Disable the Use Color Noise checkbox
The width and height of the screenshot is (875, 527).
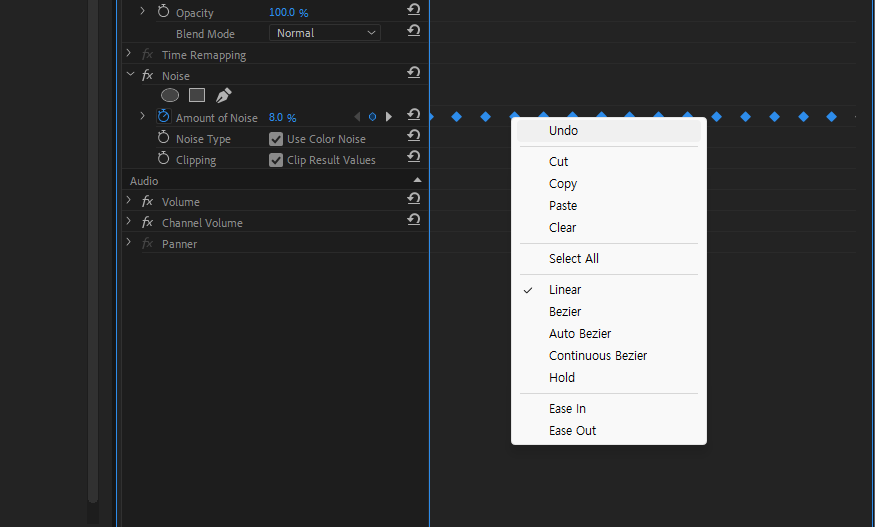point(276,139)
